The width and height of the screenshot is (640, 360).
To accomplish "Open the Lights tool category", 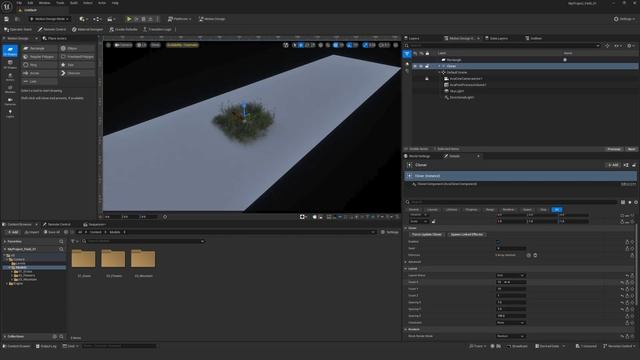I will click(x=10, y=113).
